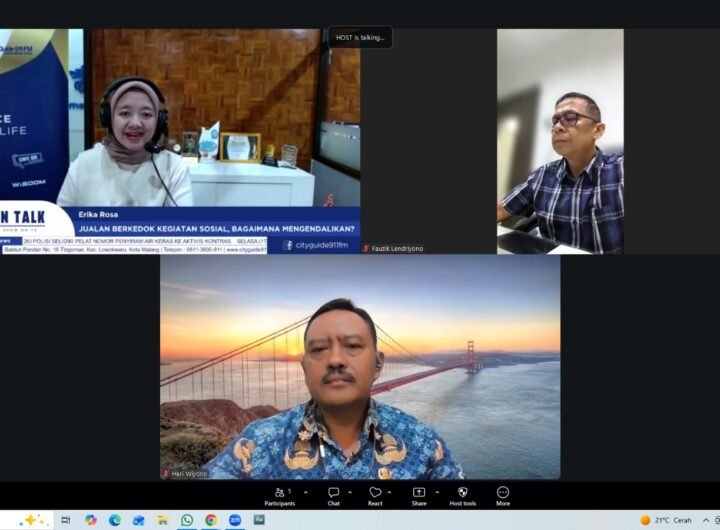The width and height of the screenshot is (720, 530).
Task: Open WhatsApp from the taskbar
Action: pyautogui.click(x=187, y=520)
